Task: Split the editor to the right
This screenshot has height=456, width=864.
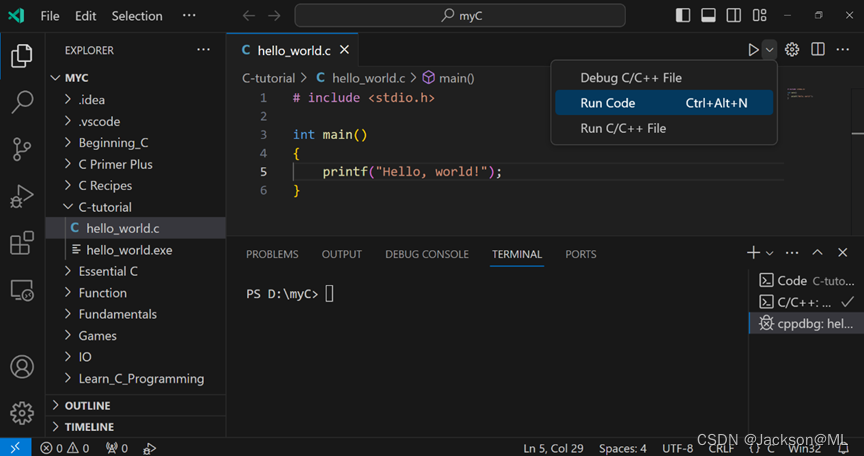Action: point(818,50)
